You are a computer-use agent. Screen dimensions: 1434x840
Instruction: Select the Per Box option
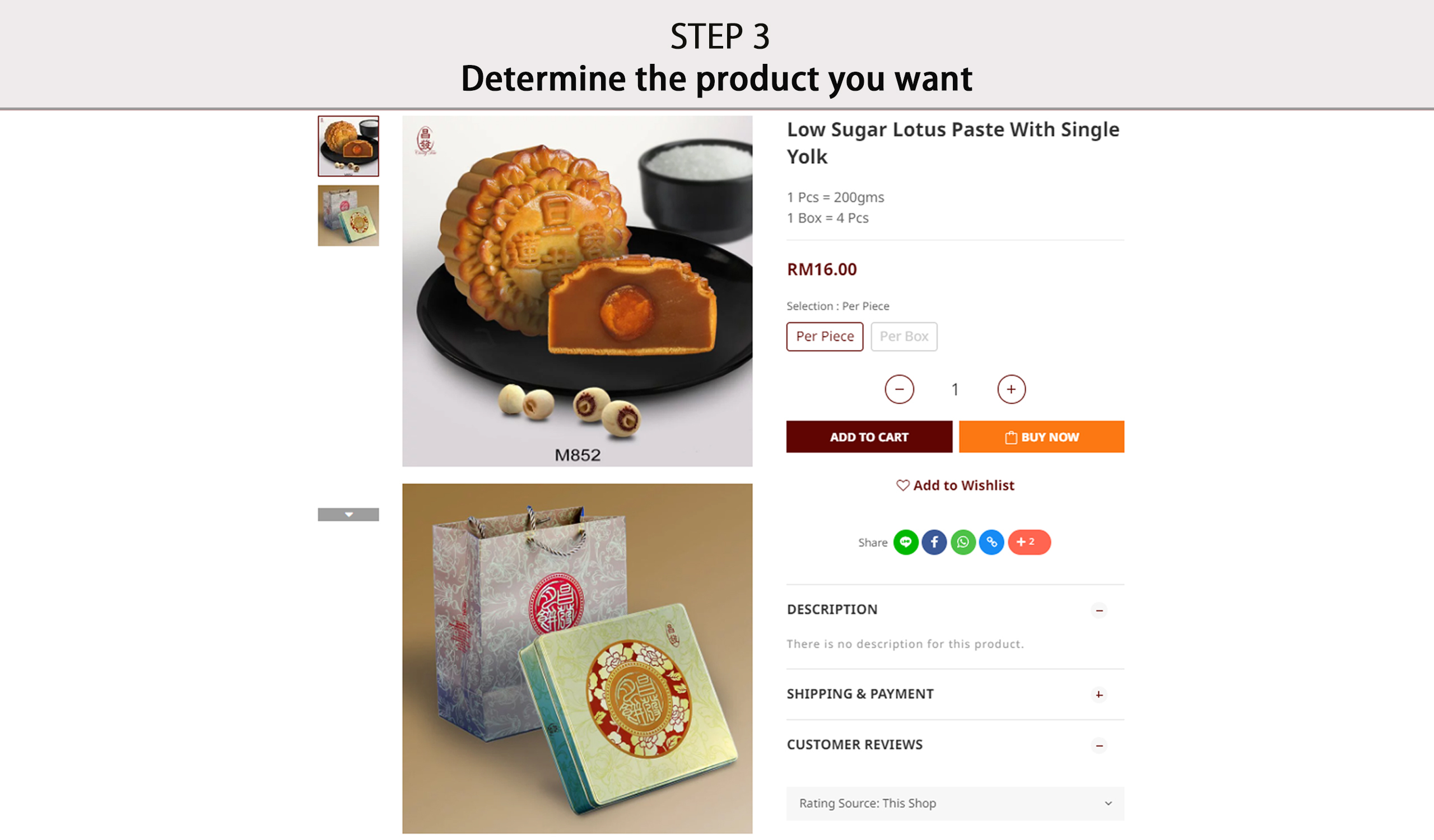(x=904, y=337)
